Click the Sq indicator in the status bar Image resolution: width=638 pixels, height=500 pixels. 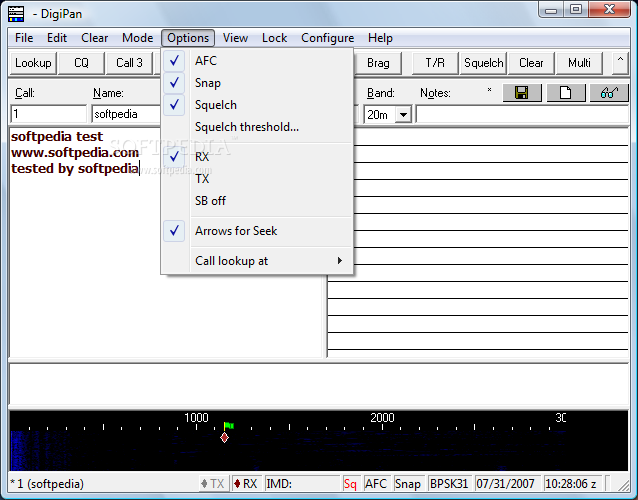[350, 484]
